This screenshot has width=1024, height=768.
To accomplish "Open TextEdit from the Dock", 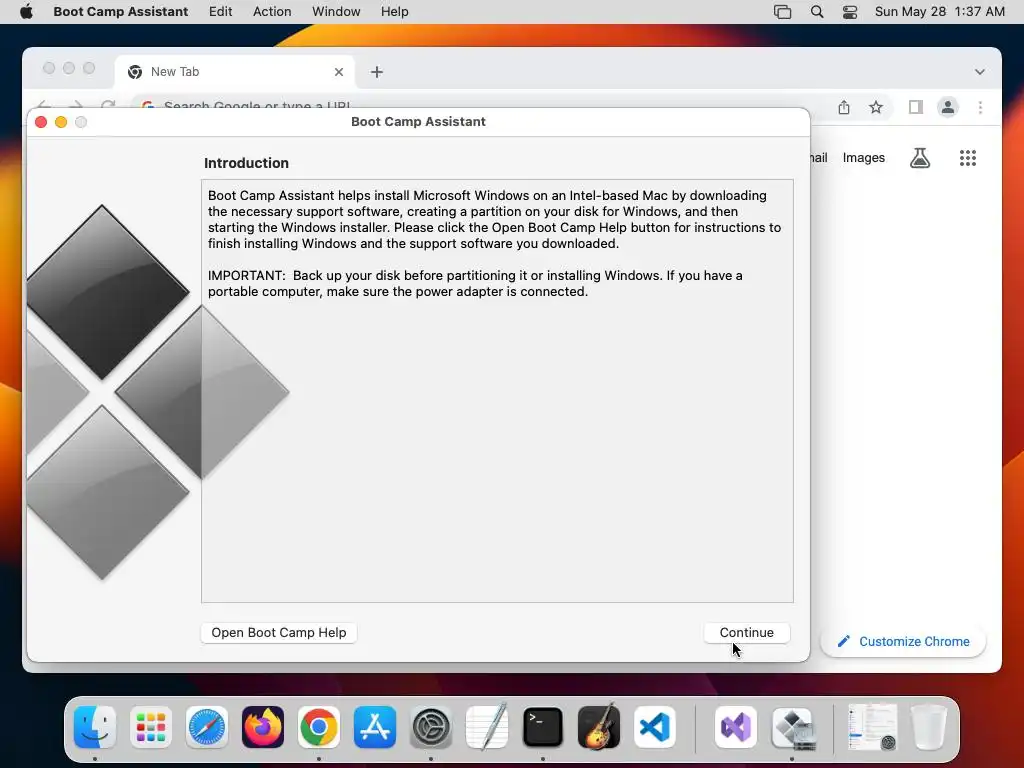I will [487, 727].
